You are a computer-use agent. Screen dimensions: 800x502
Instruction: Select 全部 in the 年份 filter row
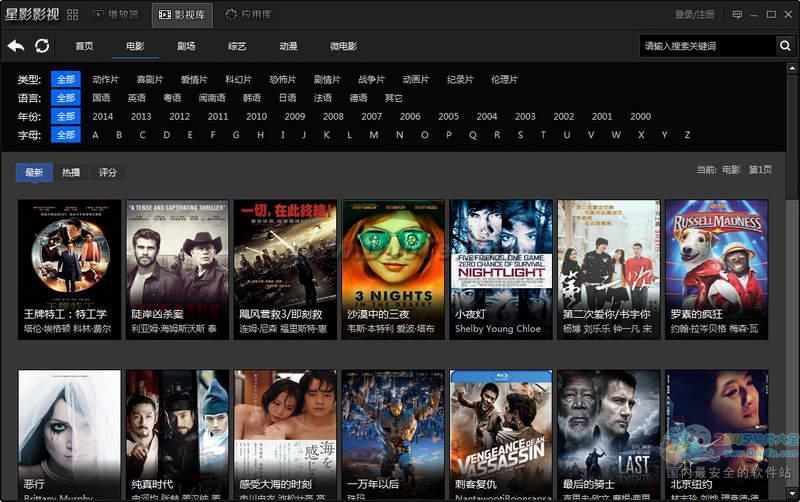(x=66, y=116)
